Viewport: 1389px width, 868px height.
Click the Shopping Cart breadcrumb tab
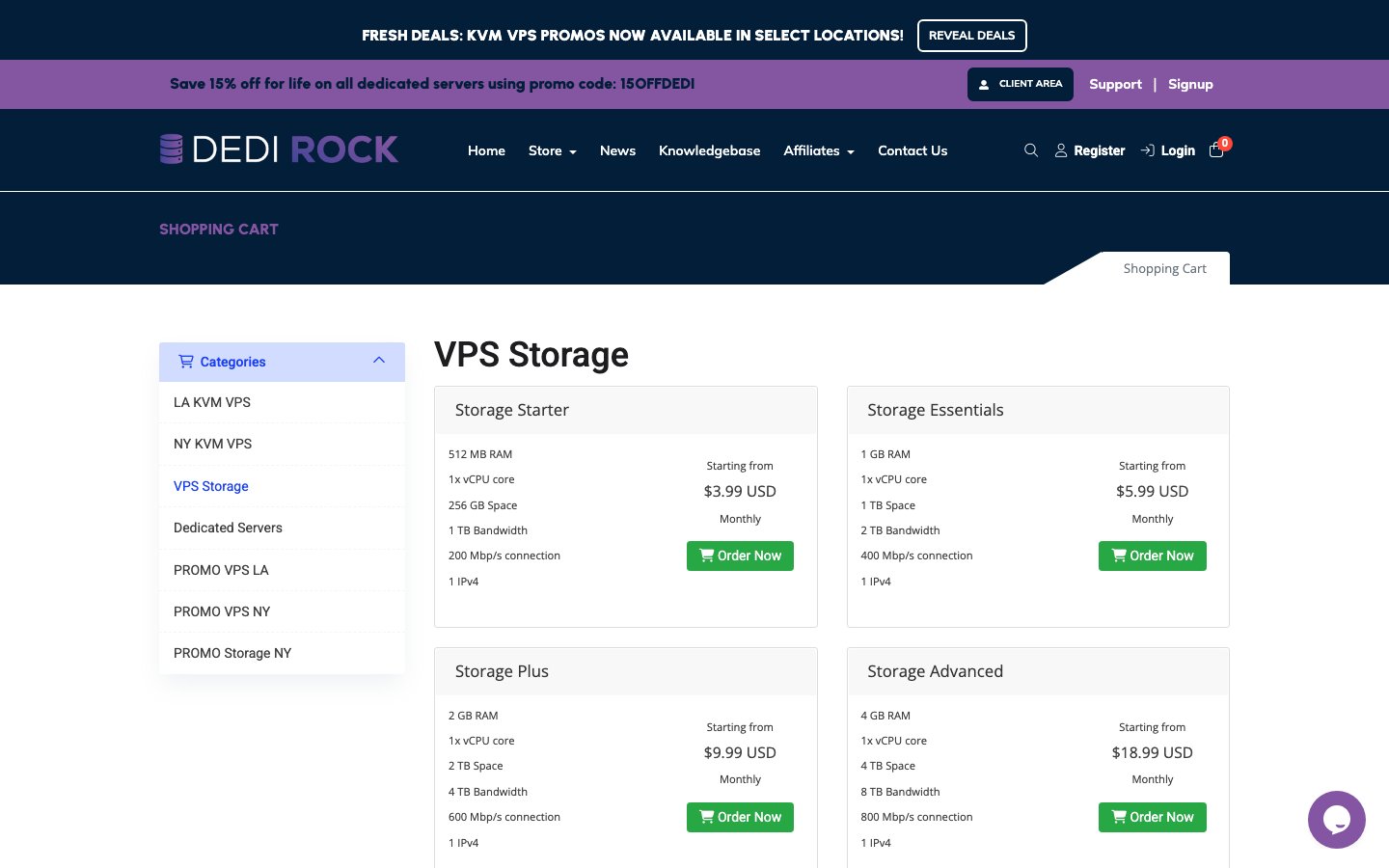tap(1164, 269)
